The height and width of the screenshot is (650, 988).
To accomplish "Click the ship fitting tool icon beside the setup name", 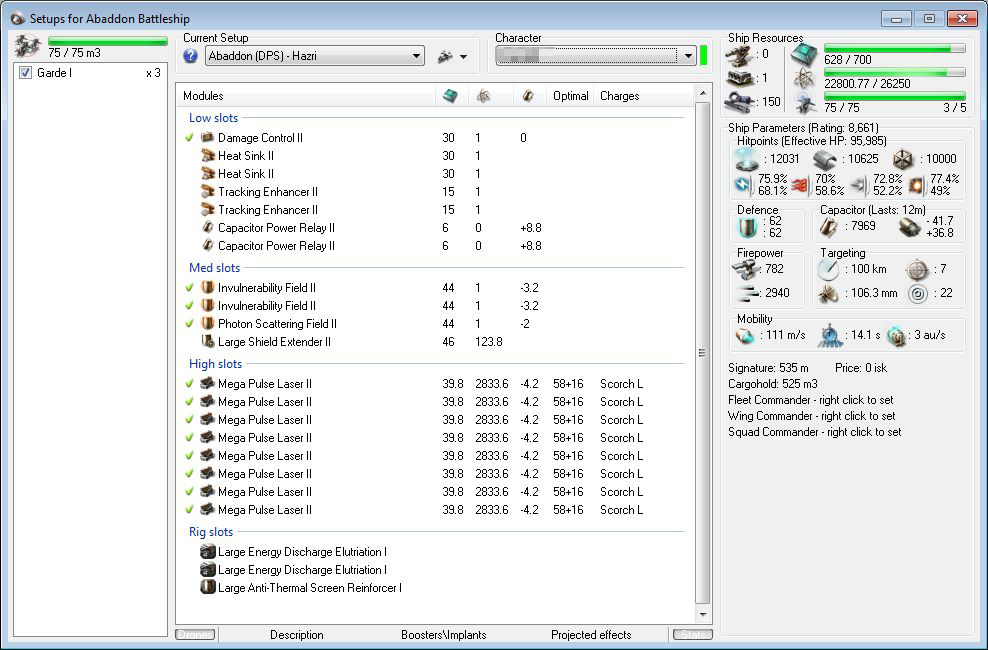I will click(x=445, y=57).
